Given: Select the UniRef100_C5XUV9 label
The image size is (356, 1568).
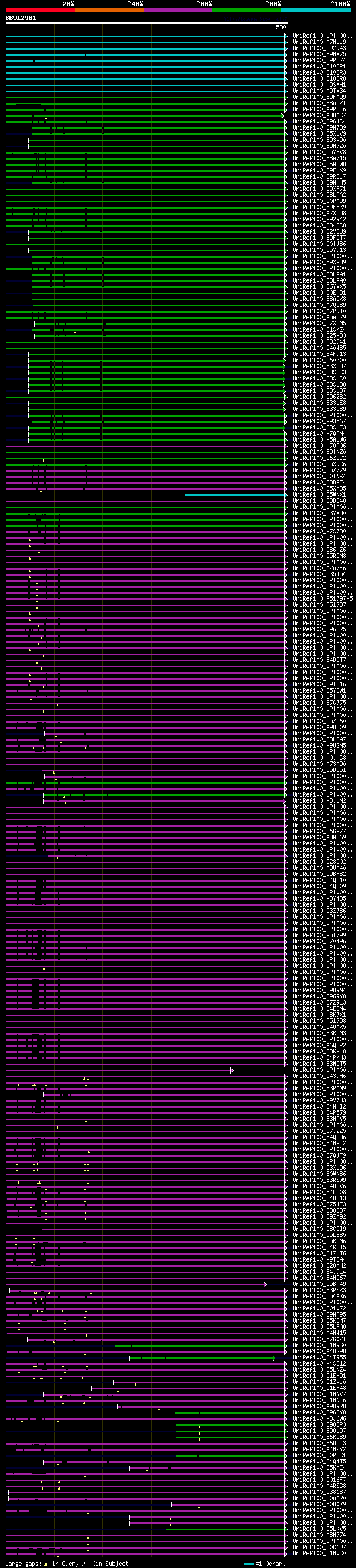Looking at the screenshot, I should point(319,133).
